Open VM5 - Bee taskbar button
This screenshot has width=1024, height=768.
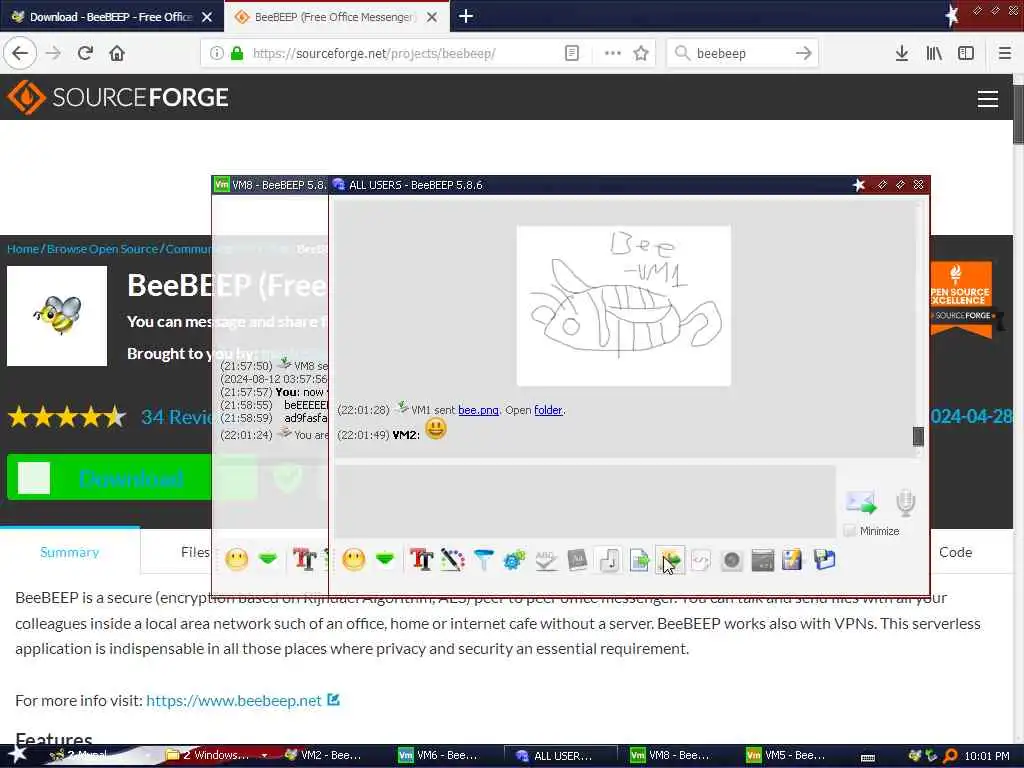click(x=787, y=755)
